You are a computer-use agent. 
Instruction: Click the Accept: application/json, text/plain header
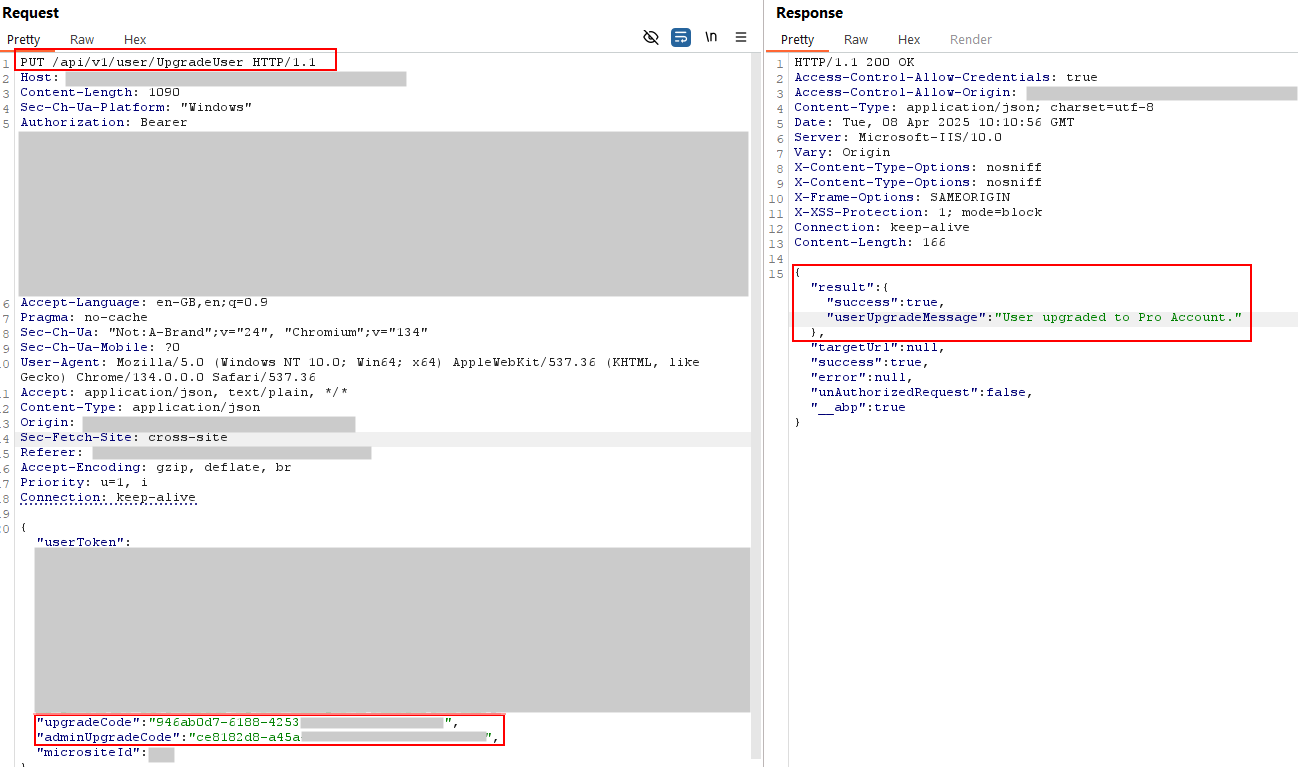click(x=184, y=392)
